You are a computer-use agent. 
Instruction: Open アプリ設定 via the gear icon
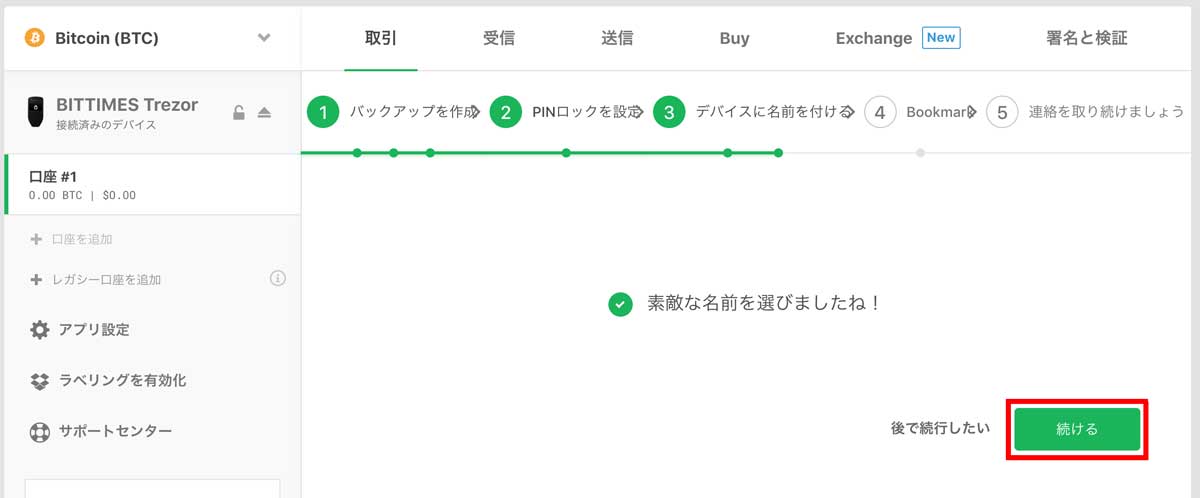(x=39, y=330)
